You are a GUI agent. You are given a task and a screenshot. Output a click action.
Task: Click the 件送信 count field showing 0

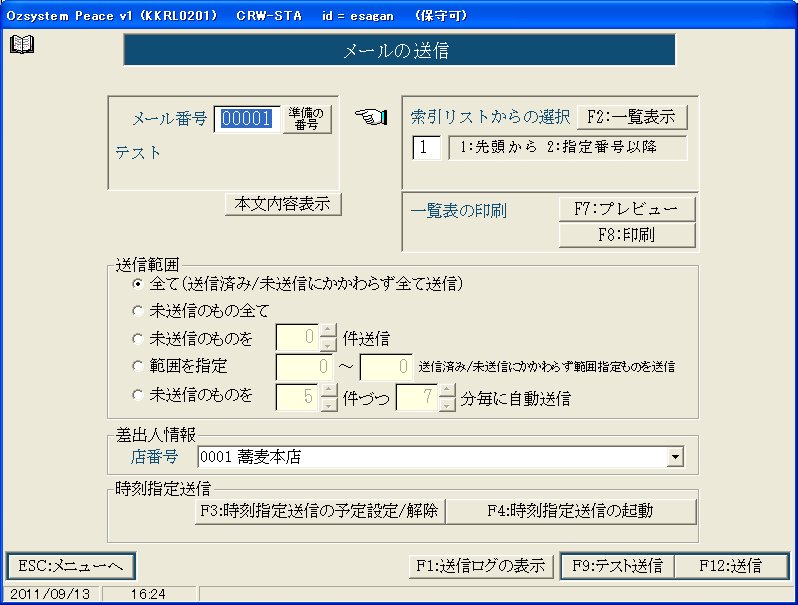pyautogui.click(x=298, y=337)
